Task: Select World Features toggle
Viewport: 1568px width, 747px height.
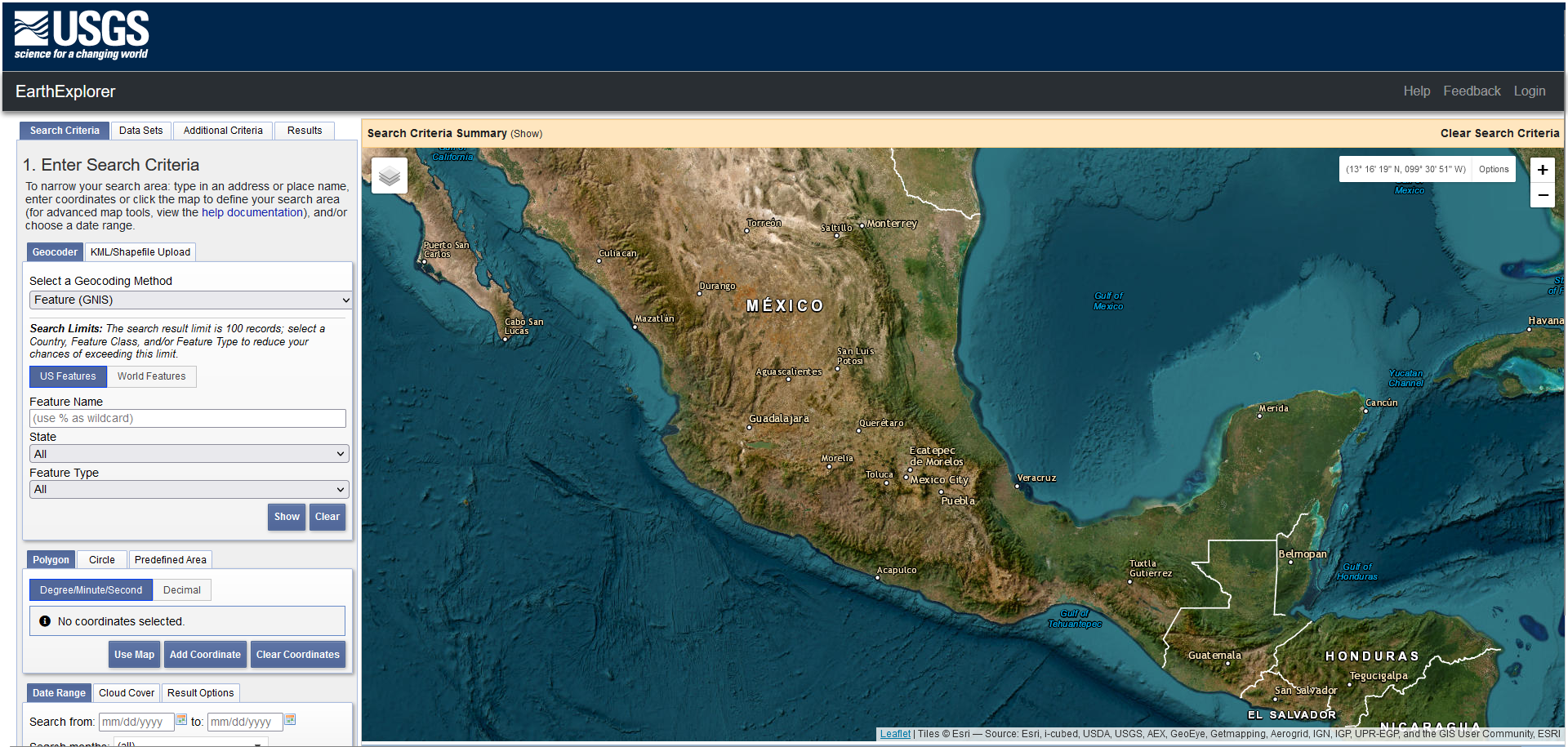Action: 151,376
